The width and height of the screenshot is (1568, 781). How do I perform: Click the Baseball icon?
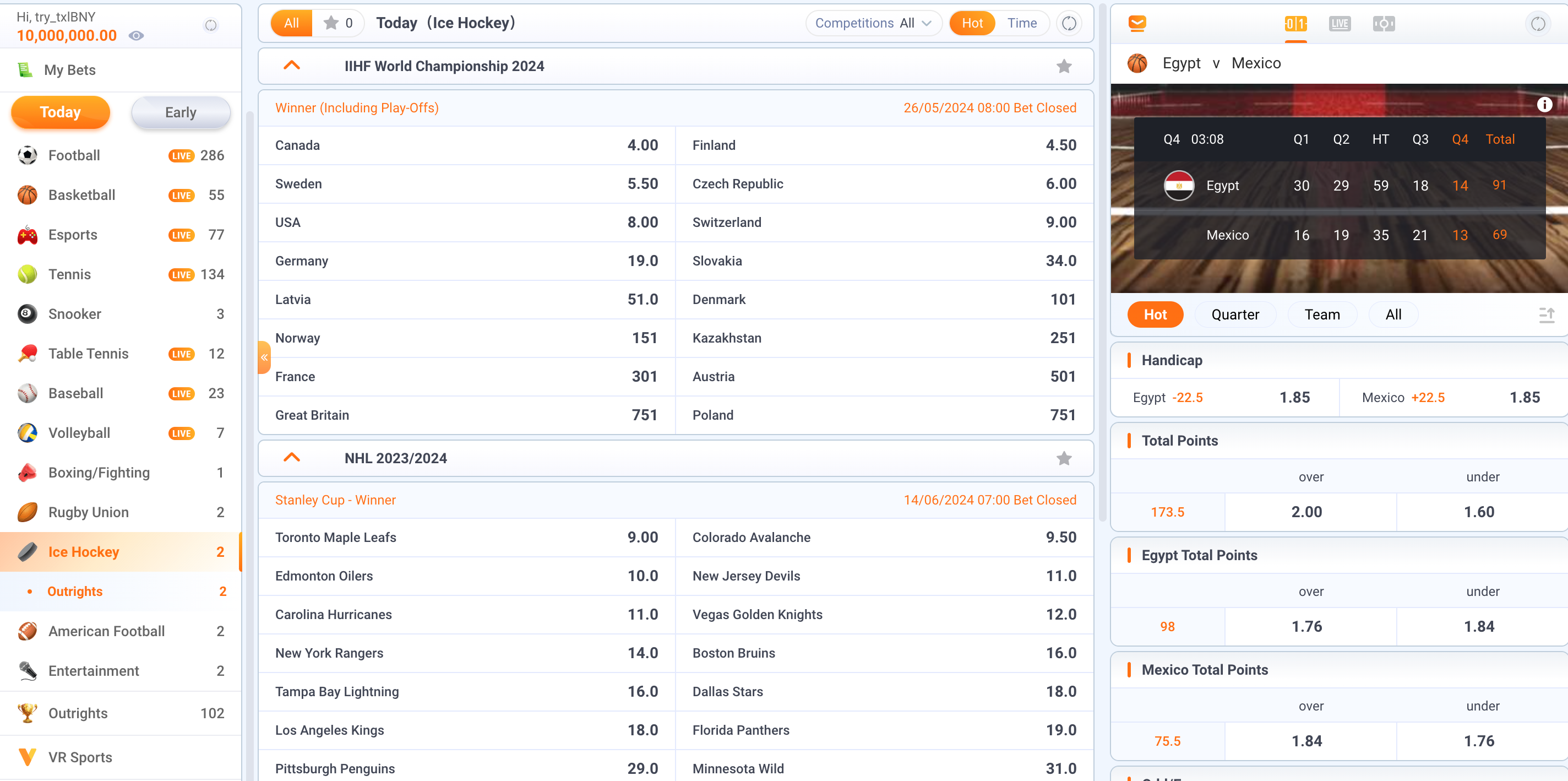click(28, 393)
